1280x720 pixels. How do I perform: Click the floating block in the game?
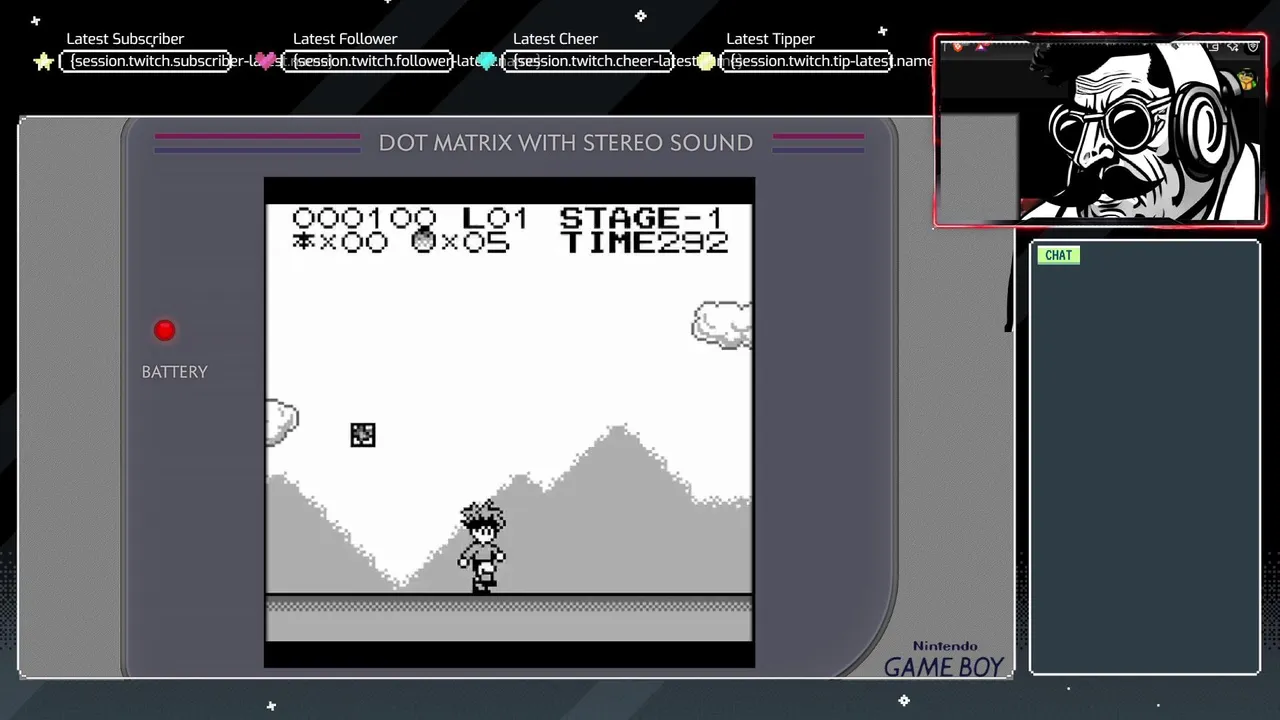pos(363,434)
